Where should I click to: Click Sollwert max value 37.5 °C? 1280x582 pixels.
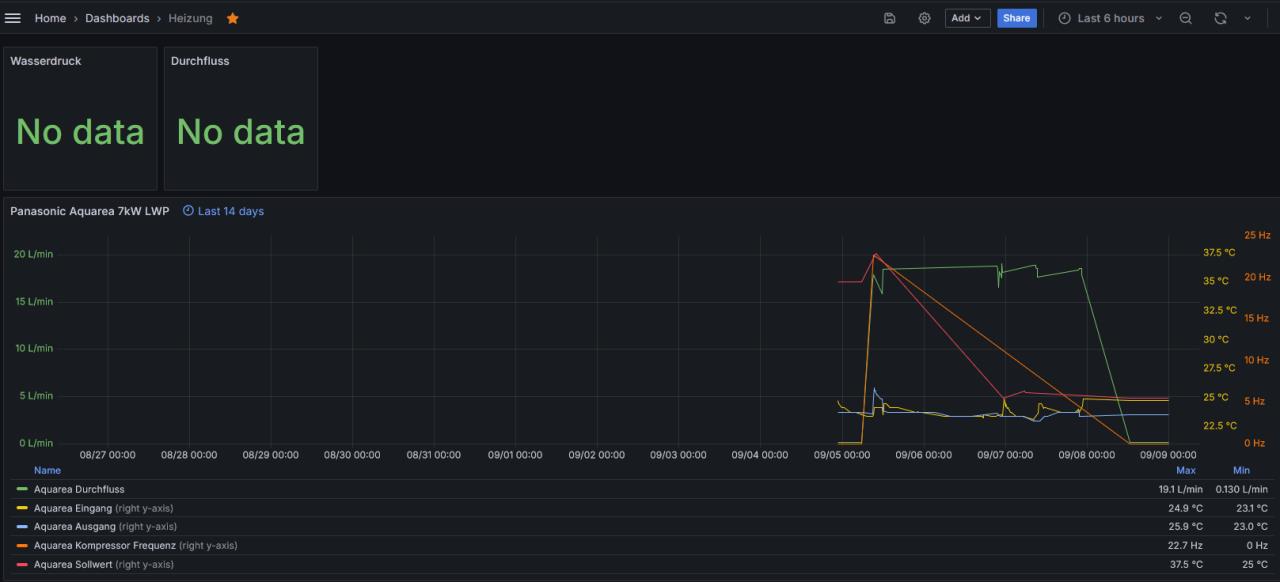(1185, 564)
